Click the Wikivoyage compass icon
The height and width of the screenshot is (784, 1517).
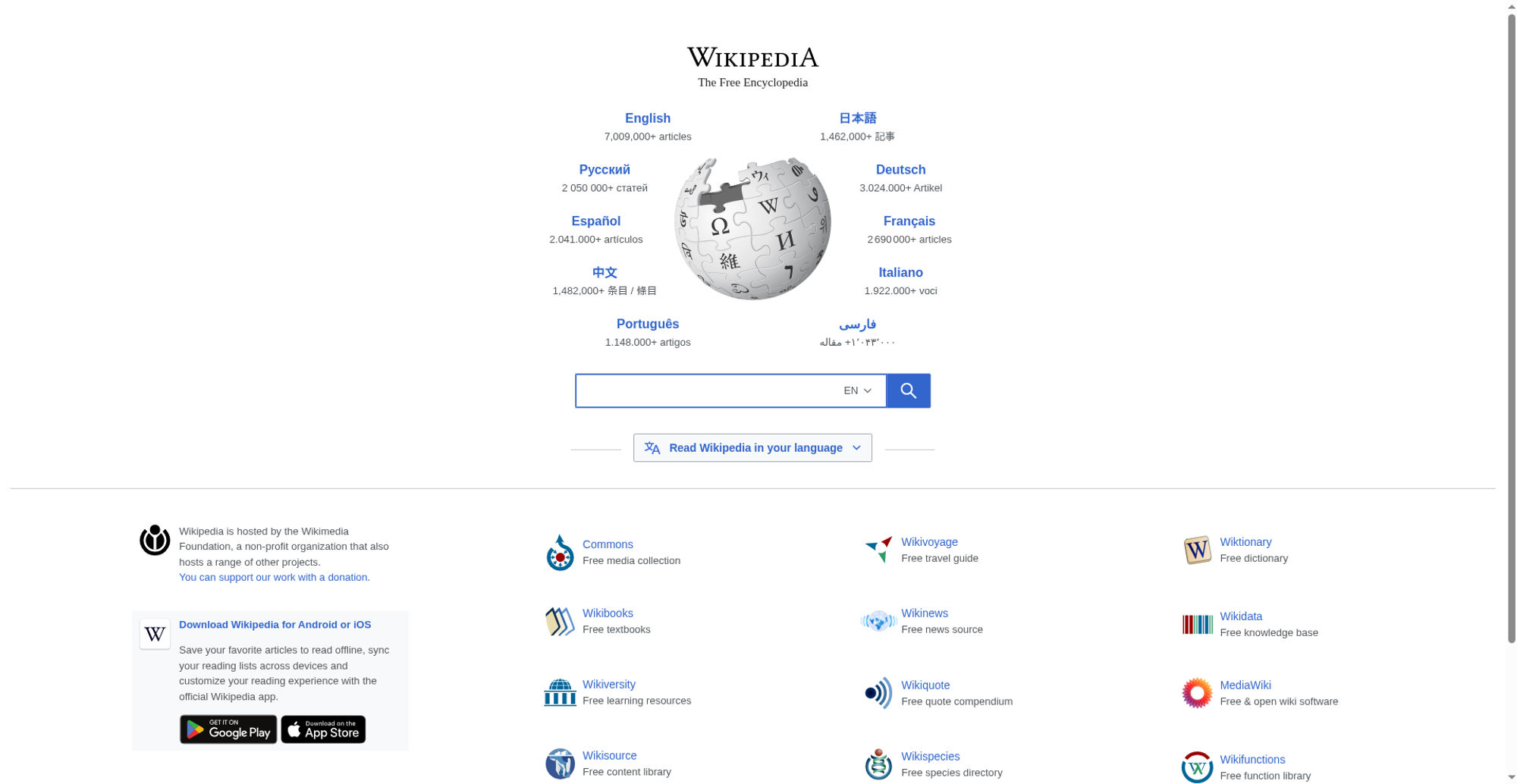coord(878,550)
